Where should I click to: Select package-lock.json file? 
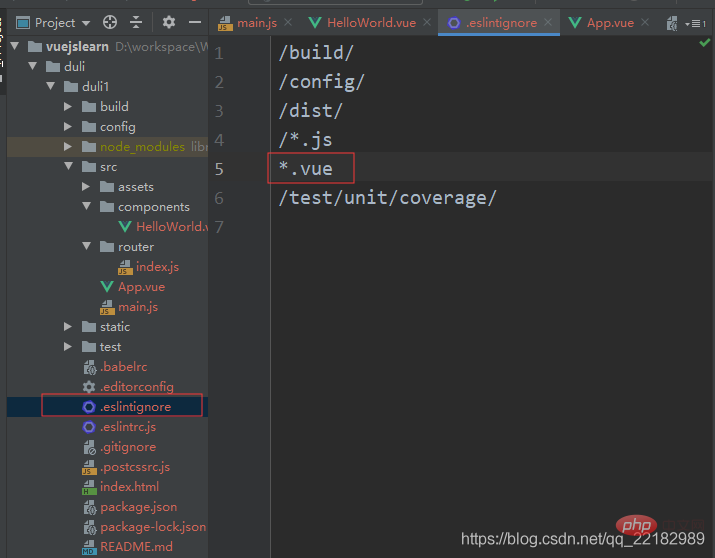click(153, 527)
